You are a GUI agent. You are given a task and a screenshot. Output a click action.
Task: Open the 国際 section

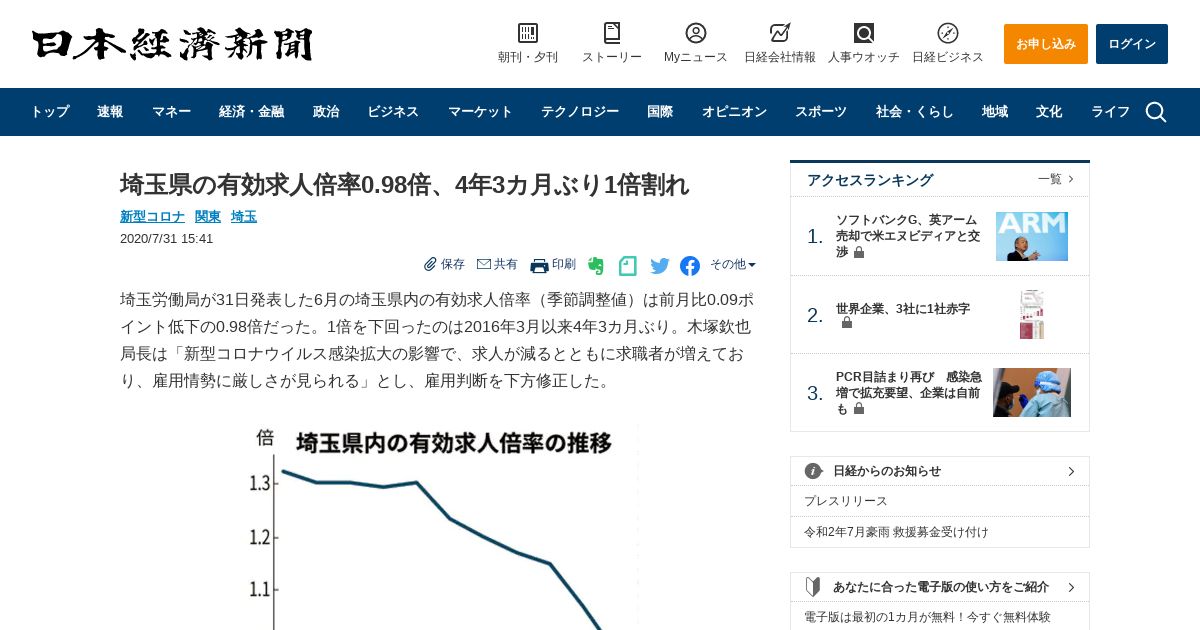pyautogui.click(x=660, y=112)
